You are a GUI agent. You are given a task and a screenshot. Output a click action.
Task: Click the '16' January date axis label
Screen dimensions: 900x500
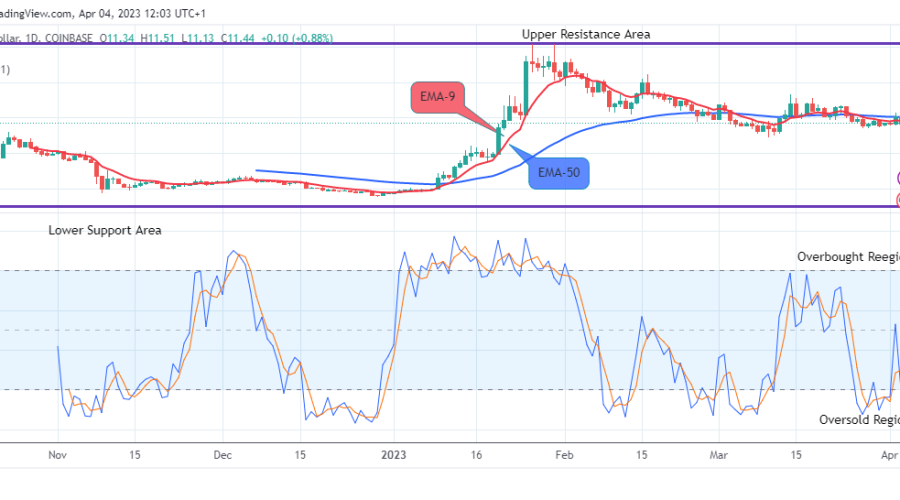[476, 455]
